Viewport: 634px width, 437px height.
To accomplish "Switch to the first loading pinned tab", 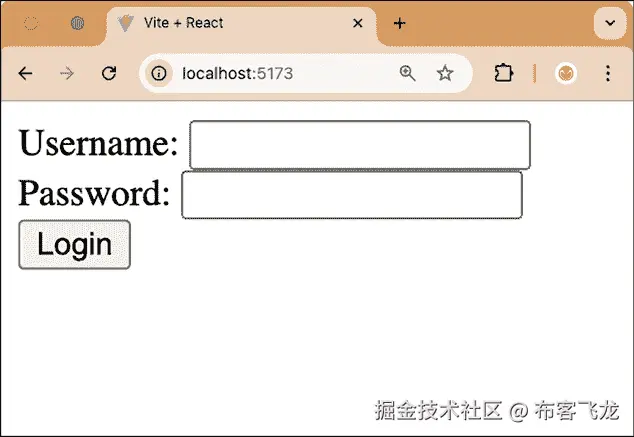I will pos(31,23).
